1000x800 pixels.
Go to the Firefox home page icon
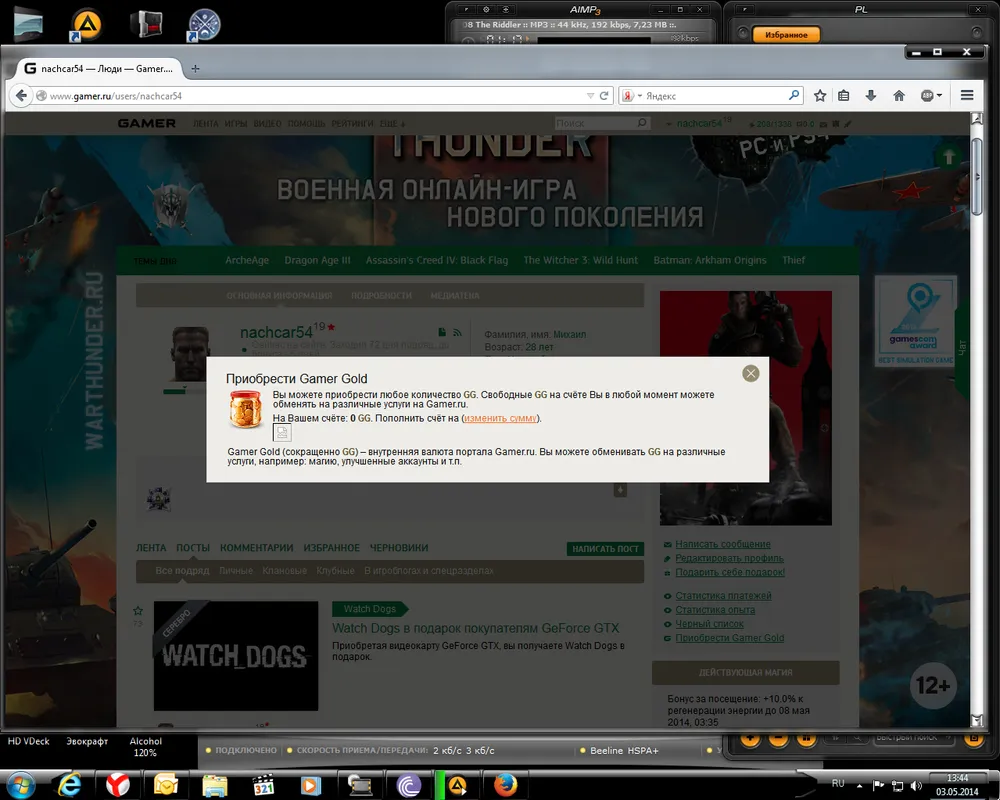(x=898, y=96)
